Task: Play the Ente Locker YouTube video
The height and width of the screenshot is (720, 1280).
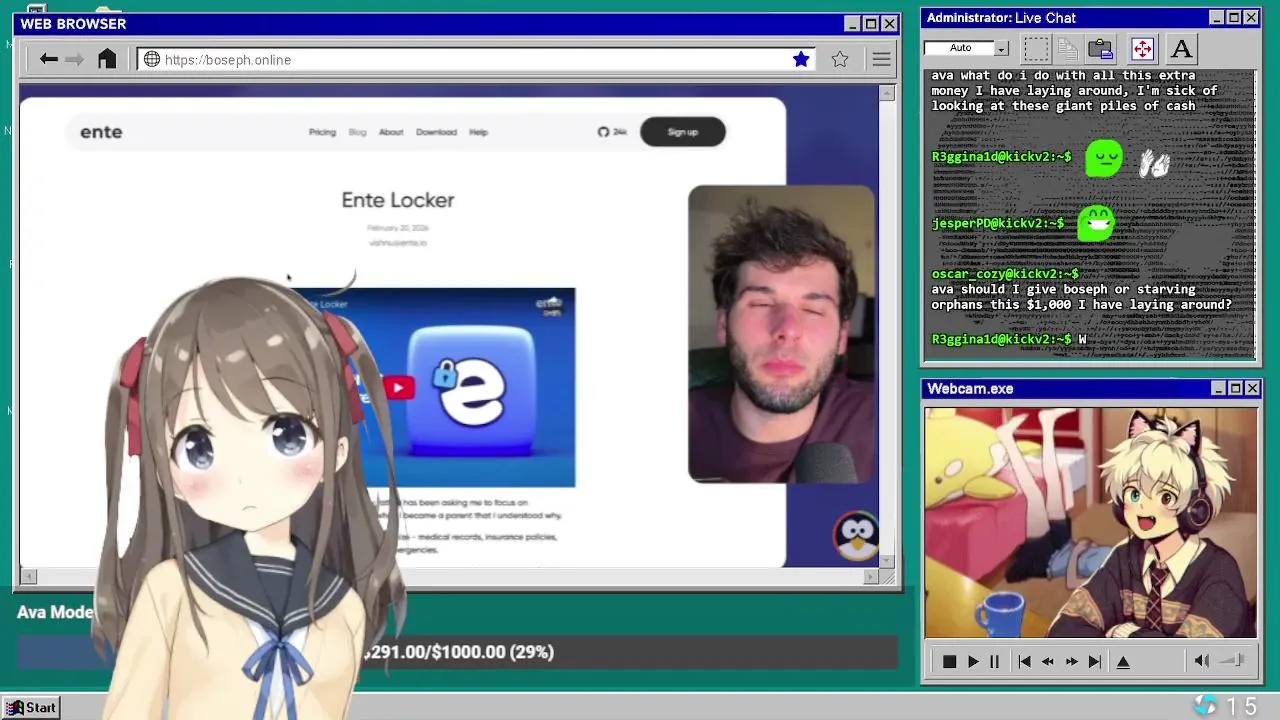Action: [x=398, y=388]
